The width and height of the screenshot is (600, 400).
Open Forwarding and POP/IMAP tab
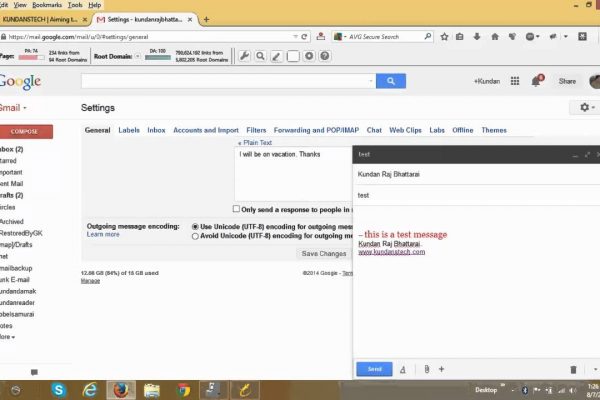click(x=316, y=130)
